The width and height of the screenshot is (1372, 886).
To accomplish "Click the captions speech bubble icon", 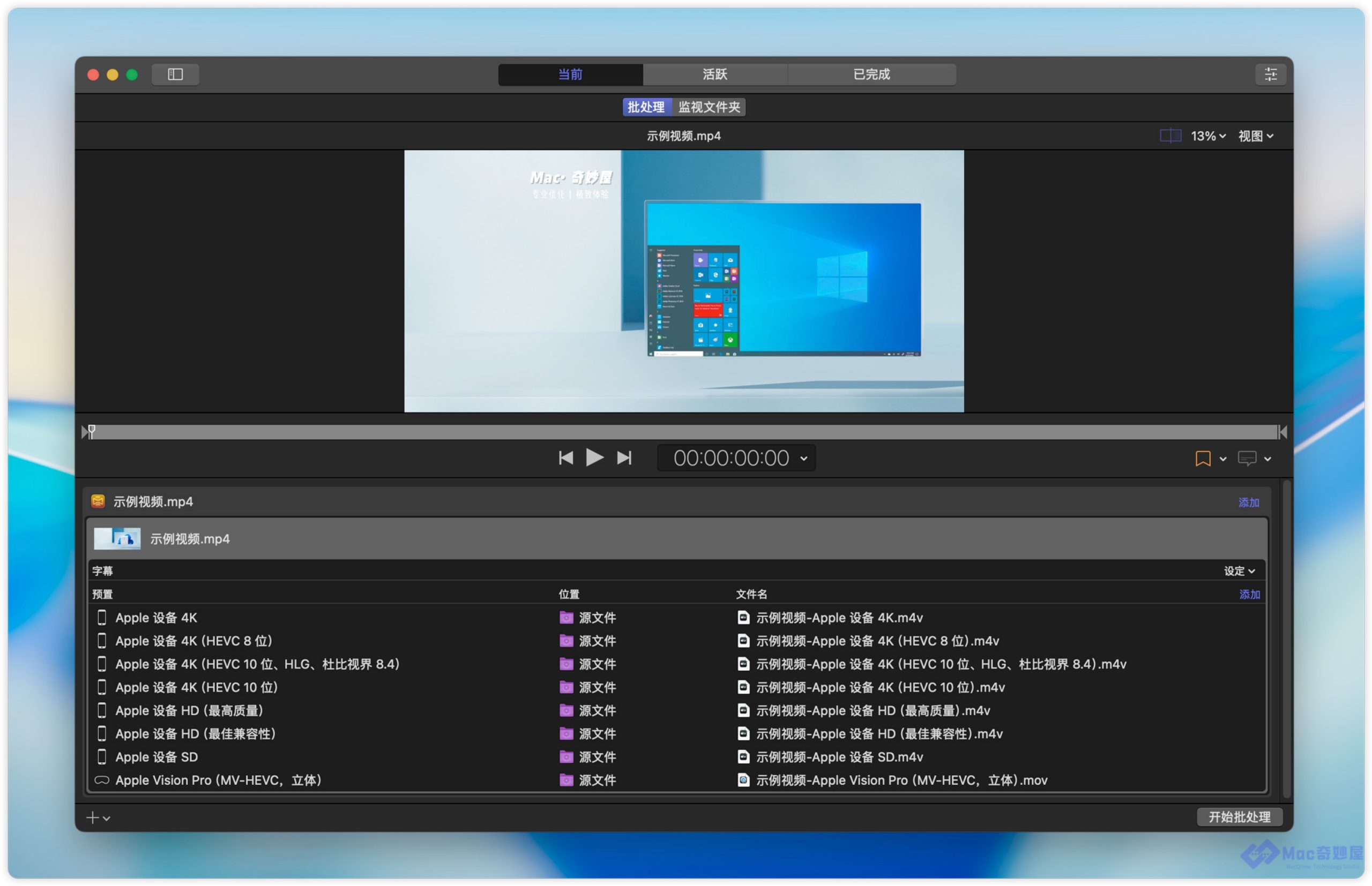I will point(1247,459).
